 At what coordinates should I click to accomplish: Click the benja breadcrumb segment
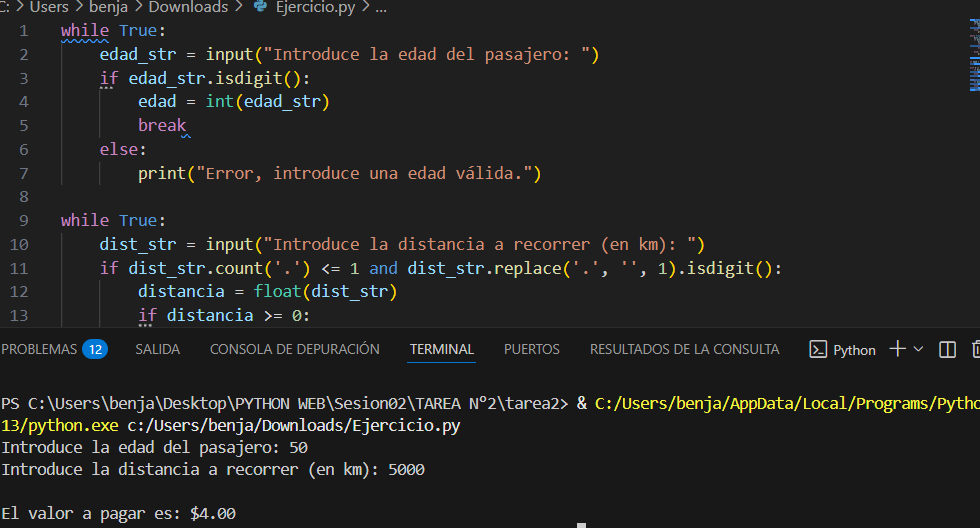coord(108,7)
